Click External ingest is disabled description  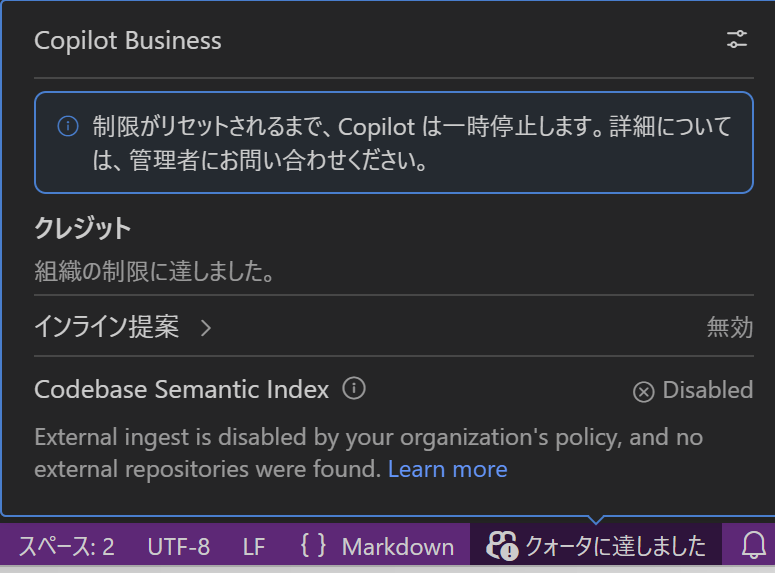tap(369, 453)
